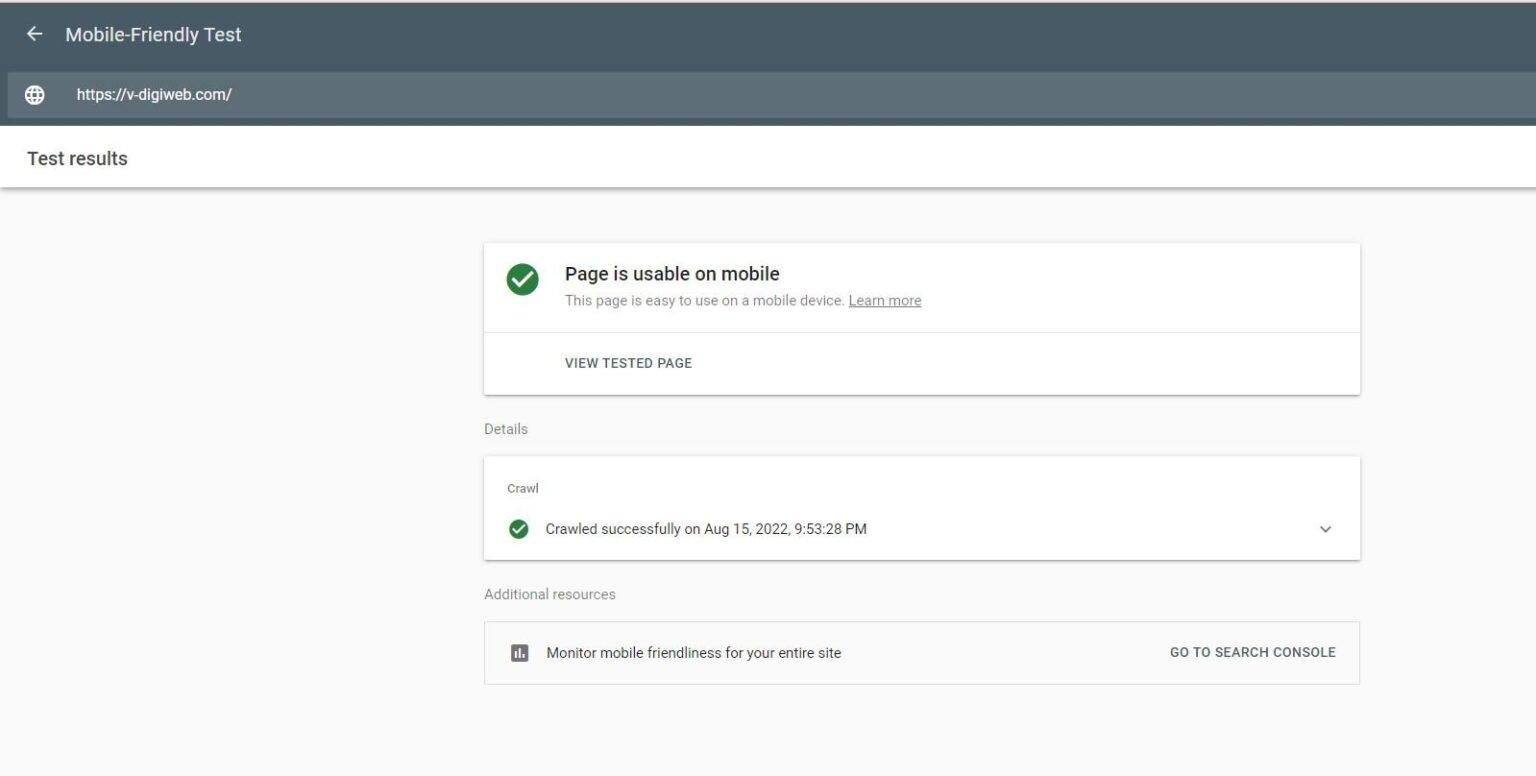Click GO TO SEARCH CONSOLE
This screenshot has width=1536, height=776.
(1252, 652)
